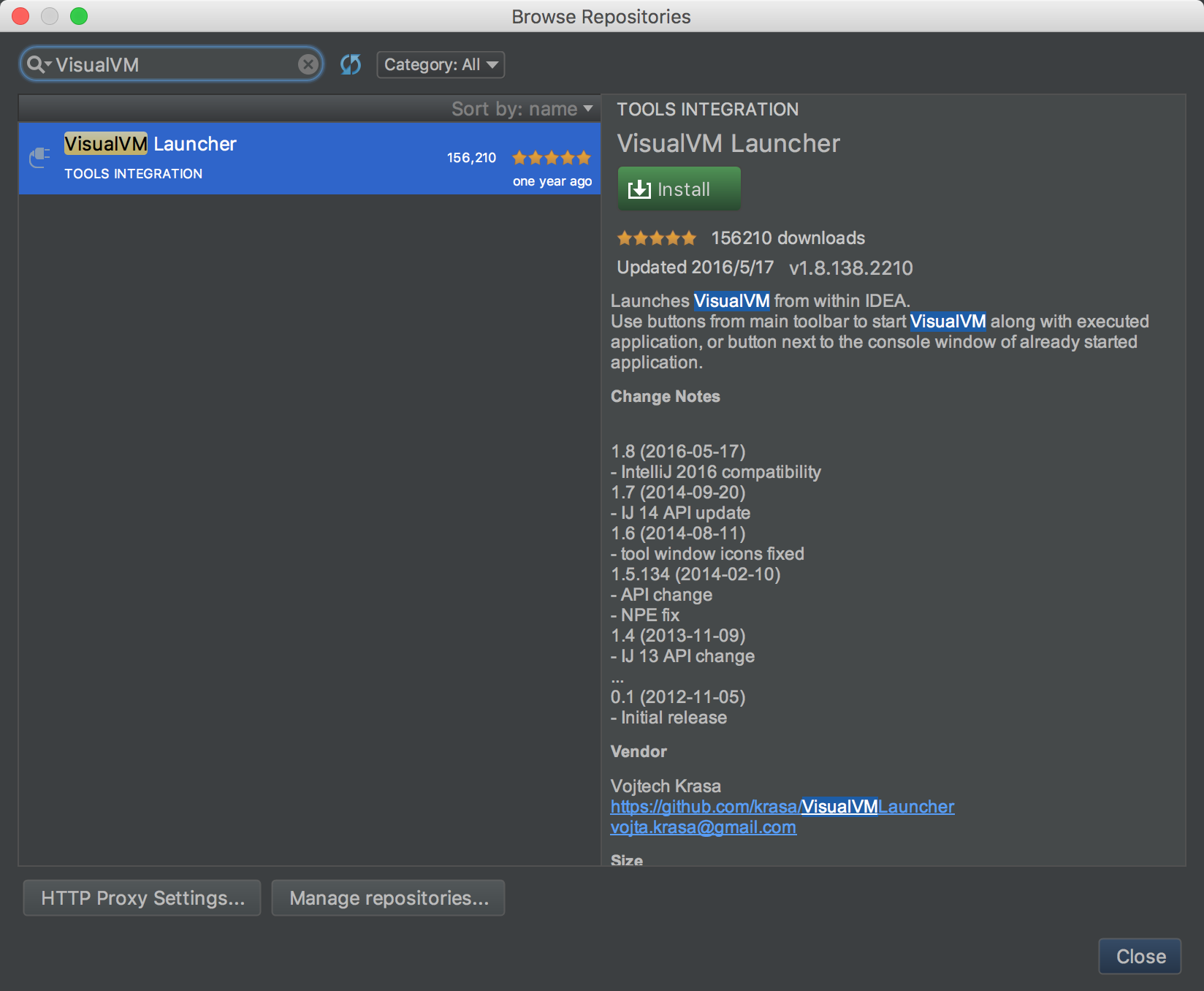This screenshot has width=1204, height=991.
Task: Click the 156,210 download count in the list
Action: (471, 158)
